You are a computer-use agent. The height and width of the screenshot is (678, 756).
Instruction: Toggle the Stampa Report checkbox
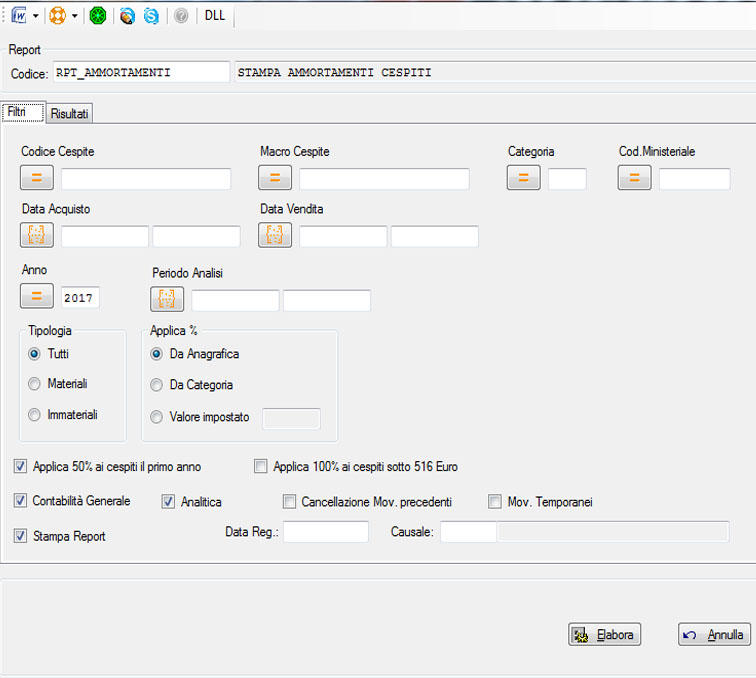20,536
